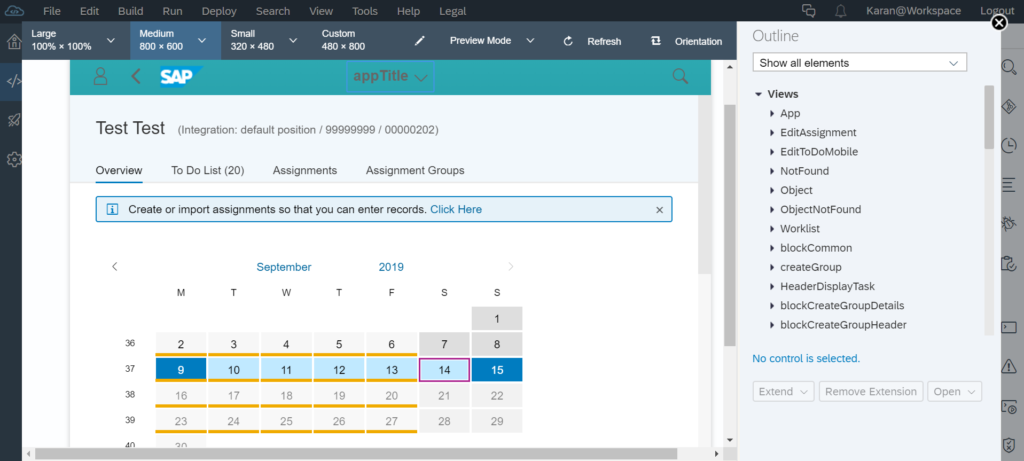1024x461 pixels.
Task: Open the Small 320 × 480 dropdown arrow
Action: click(x=293, y=40)
